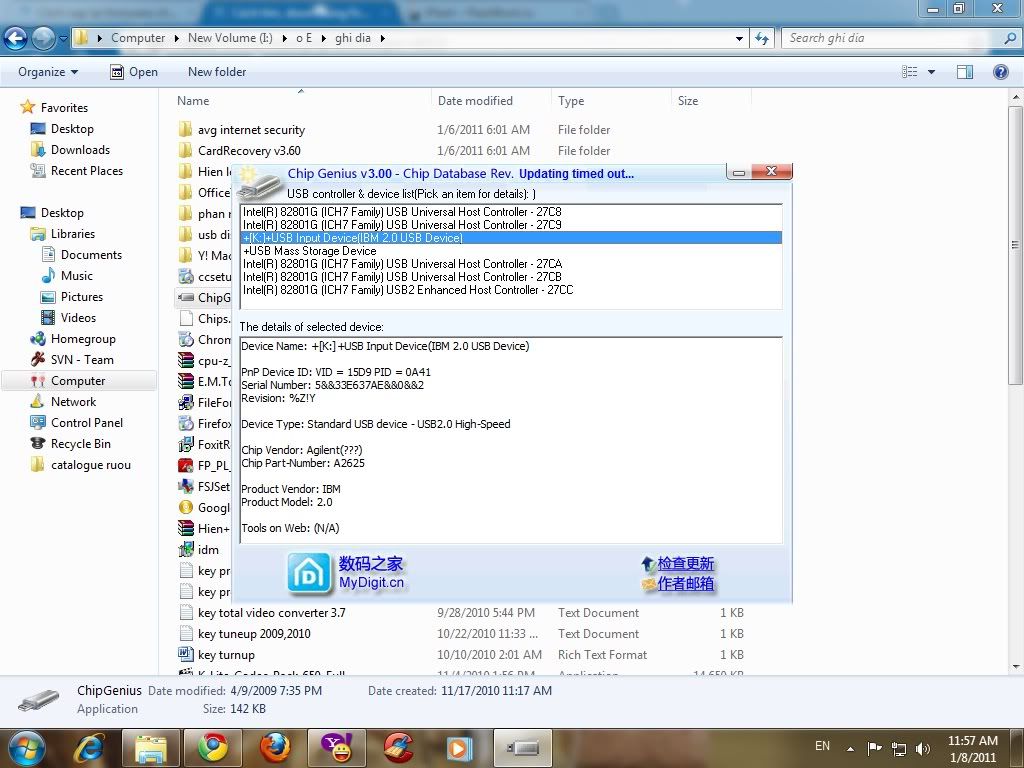Open Recent Places under Favorites

click(77, 170)
